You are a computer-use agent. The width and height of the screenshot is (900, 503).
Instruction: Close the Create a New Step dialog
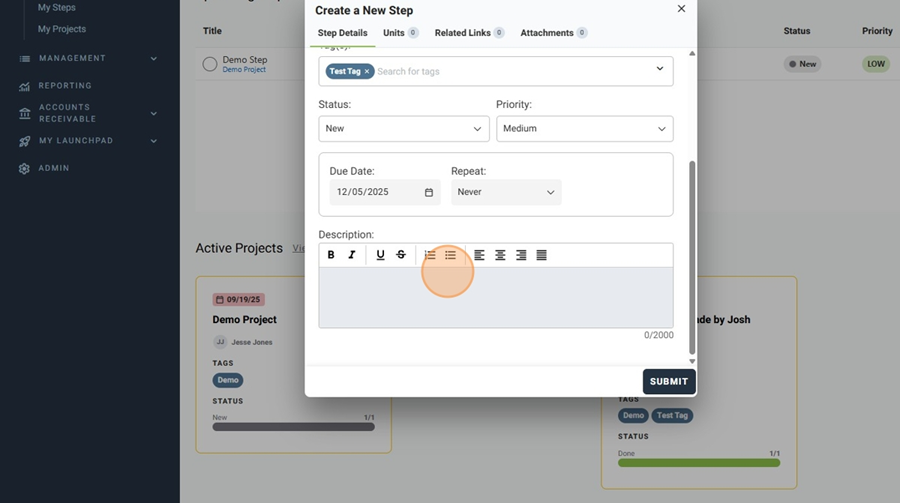coord(681,9)
